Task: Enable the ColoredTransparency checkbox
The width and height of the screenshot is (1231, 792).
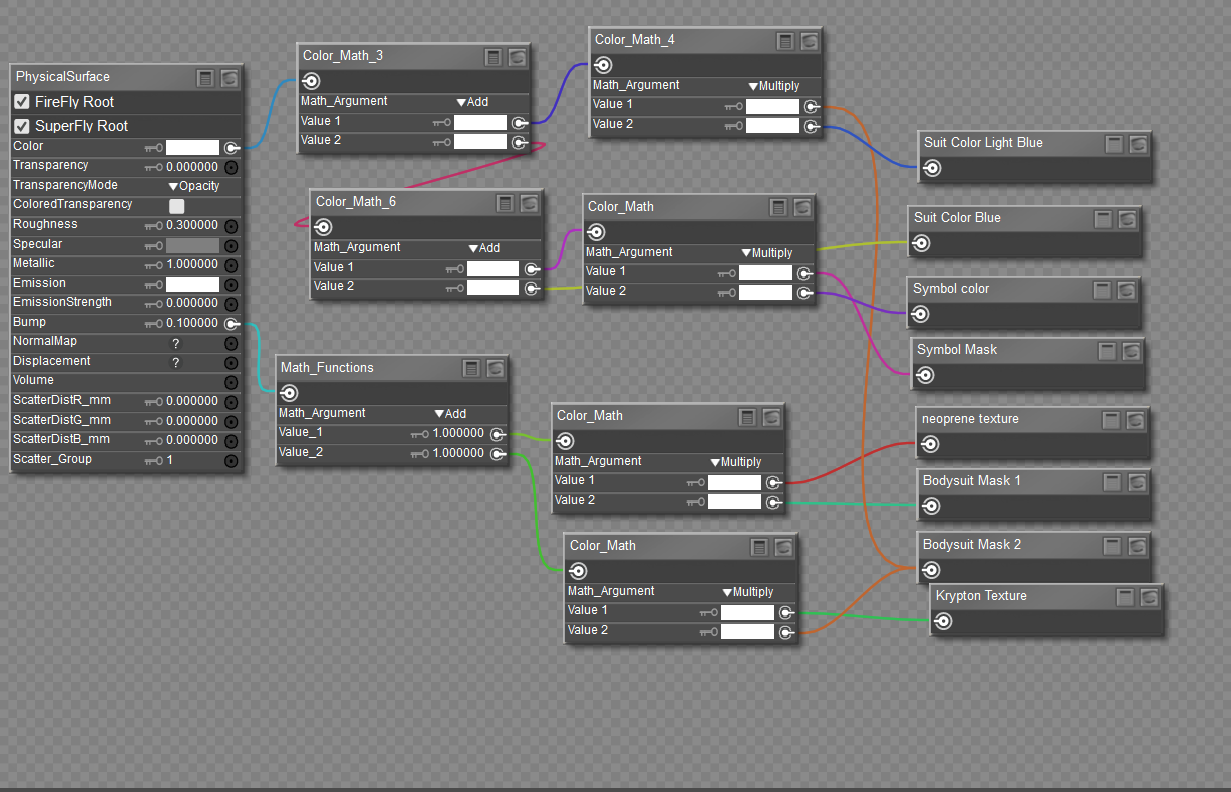Action: 176,206
